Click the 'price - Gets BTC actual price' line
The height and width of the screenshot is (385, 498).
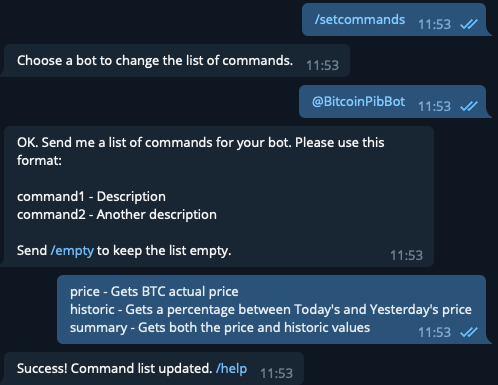(154, 292)
